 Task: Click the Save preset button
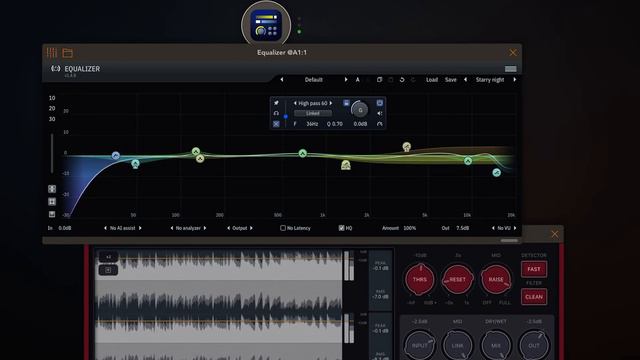tap(451, 80)
